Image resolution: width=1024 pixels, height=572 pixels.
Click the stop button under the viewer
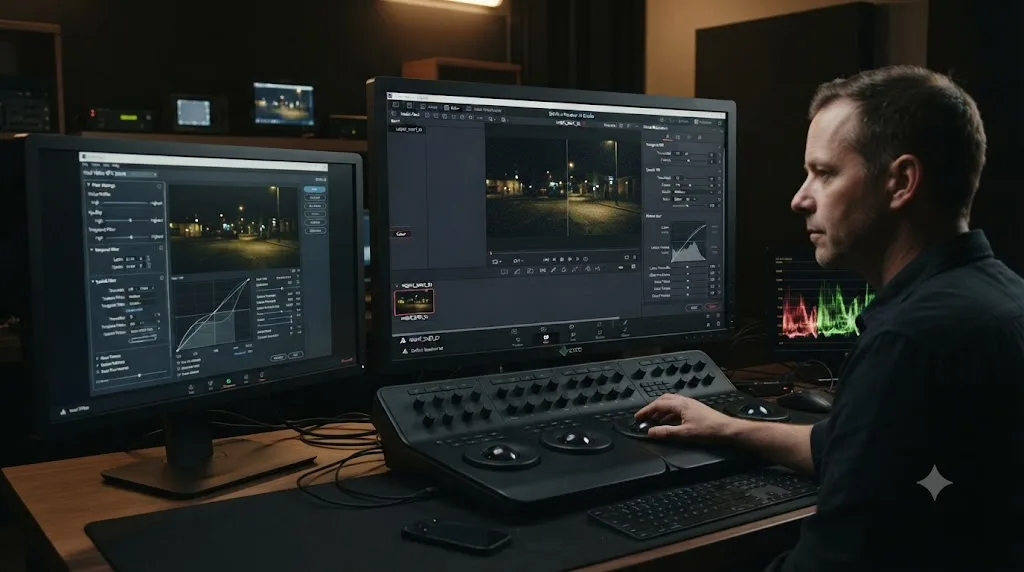[562, 259]
